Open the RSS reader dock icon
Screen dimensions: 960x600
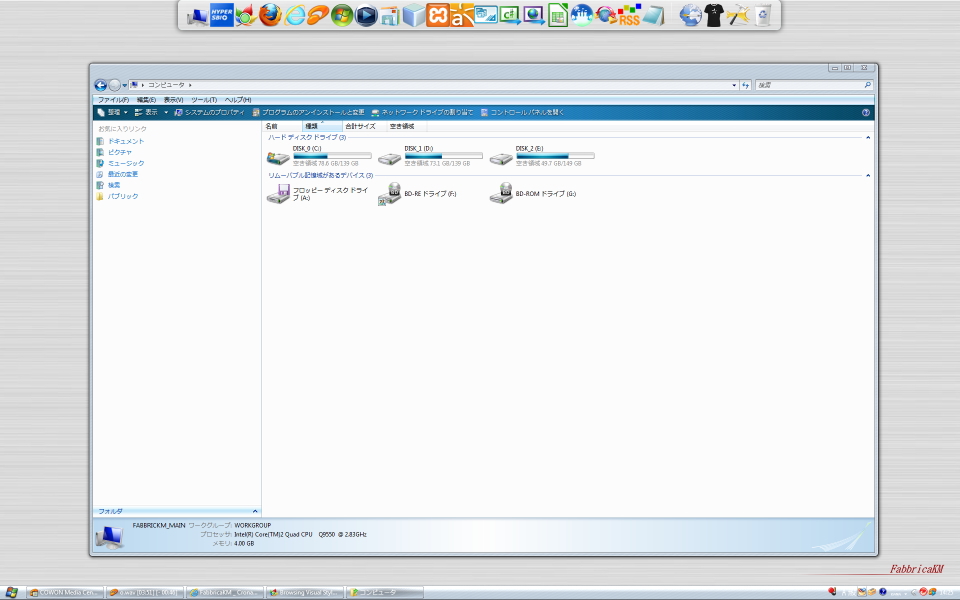[x=629, y=15]
